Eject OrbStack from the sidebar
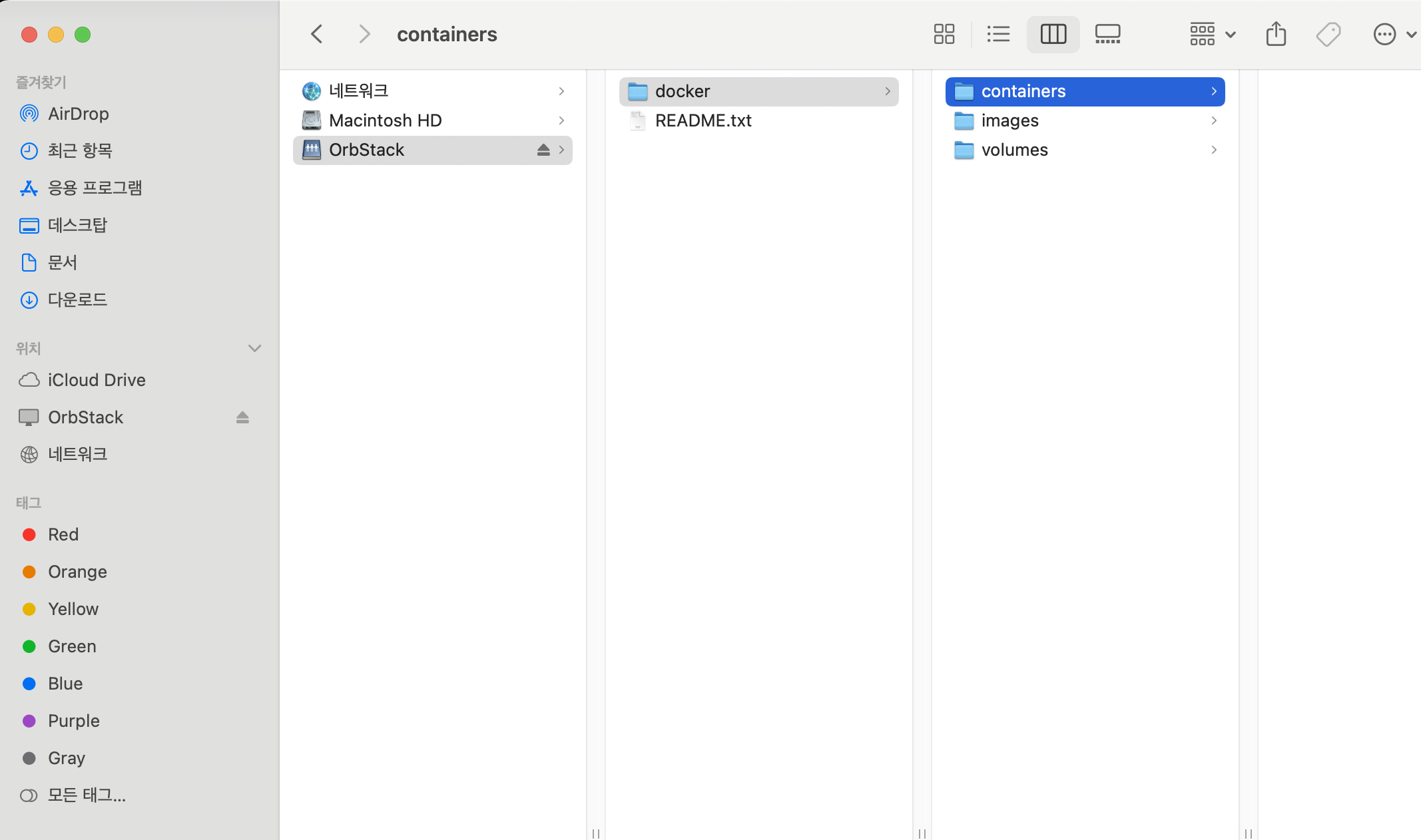Image resolution: width=1421 pixels, height=840 pixels. click(242, 417)
